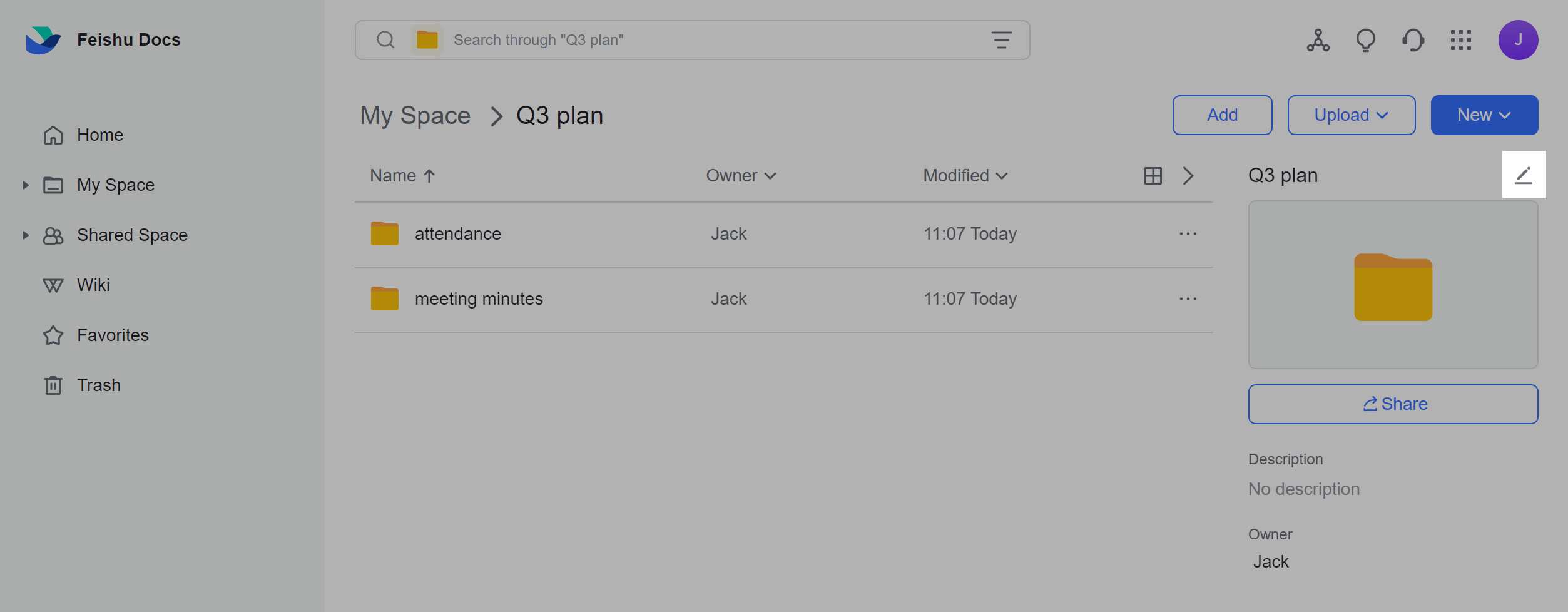
Task: Open the New dropdown menu
Action: coord(1484,115)
